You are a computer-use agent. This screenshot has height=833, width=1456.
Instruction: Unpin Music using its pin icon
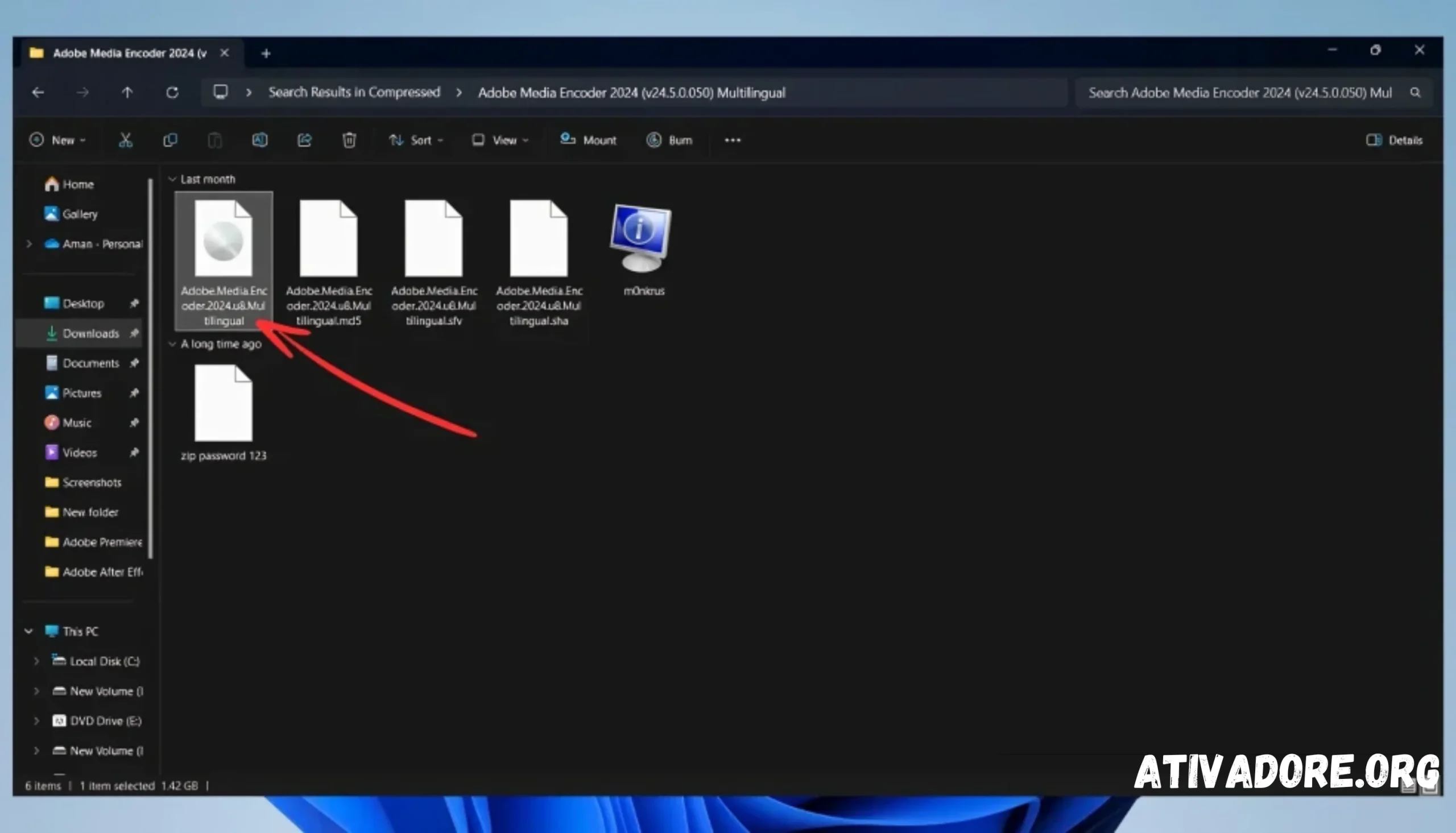[x=134, y=422]
